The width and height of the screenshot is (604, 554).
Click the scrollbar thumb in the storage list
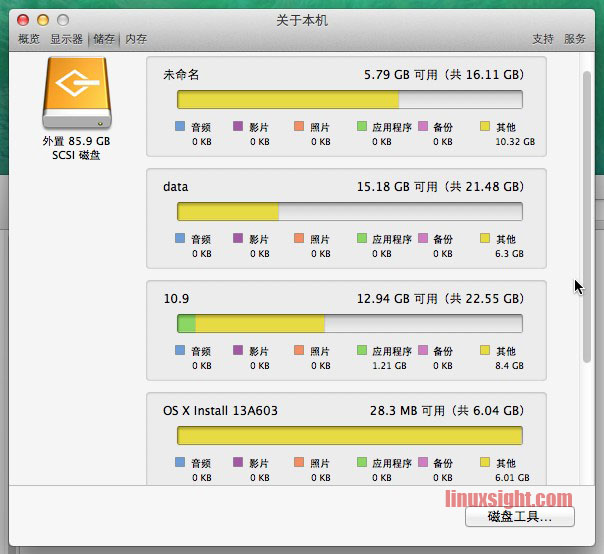pos(587,217)
